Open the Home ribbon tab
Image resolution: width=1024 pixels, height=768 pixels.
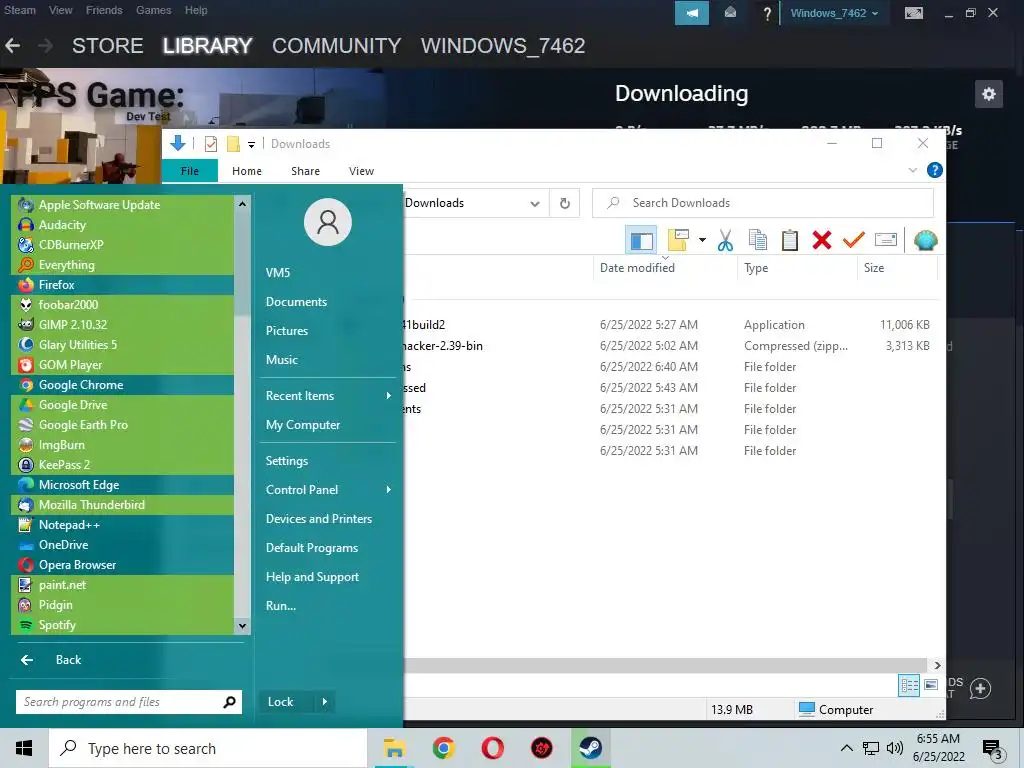click(247, 170)
